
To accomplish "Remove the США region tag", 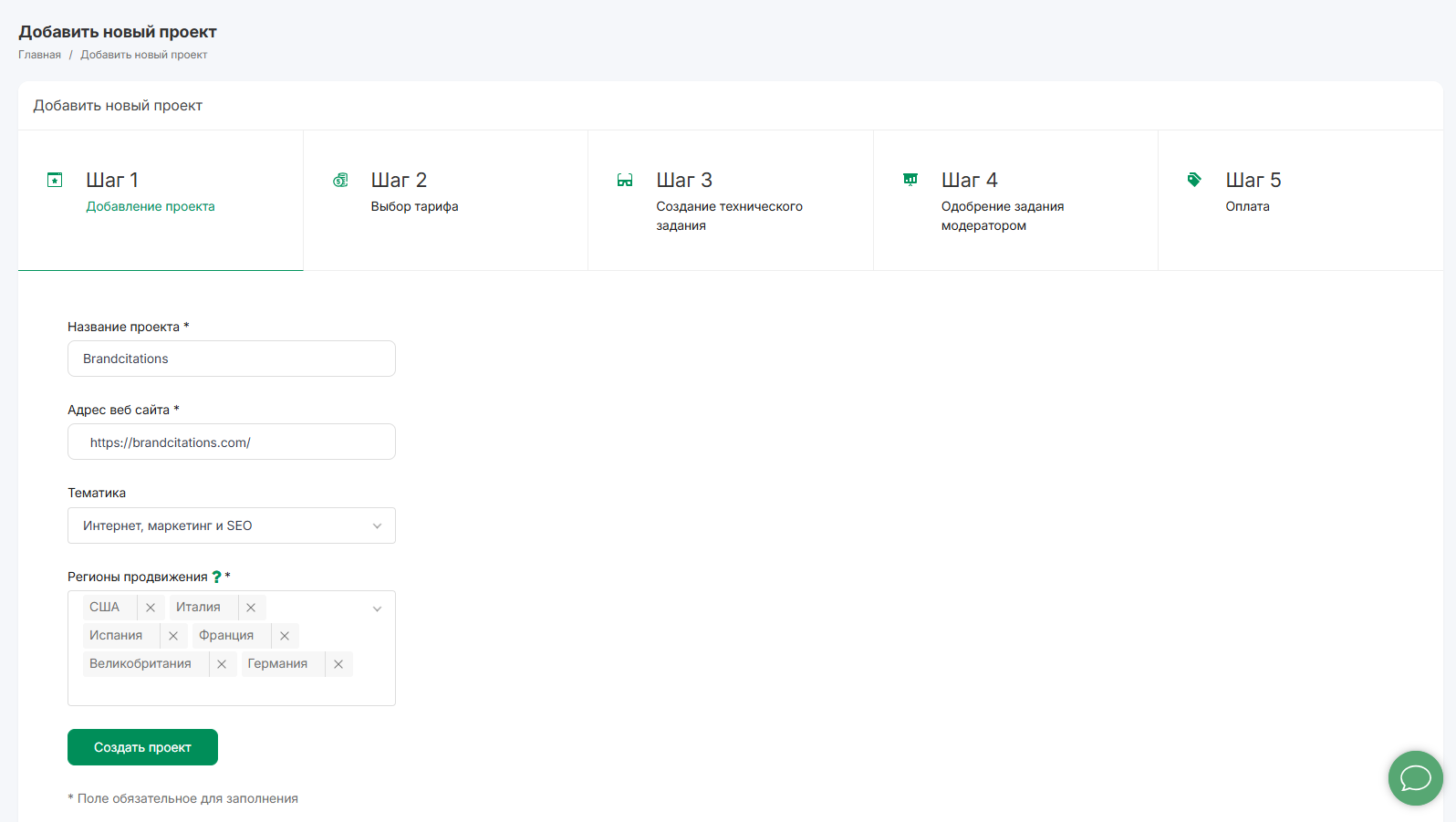I will point(151,608).
